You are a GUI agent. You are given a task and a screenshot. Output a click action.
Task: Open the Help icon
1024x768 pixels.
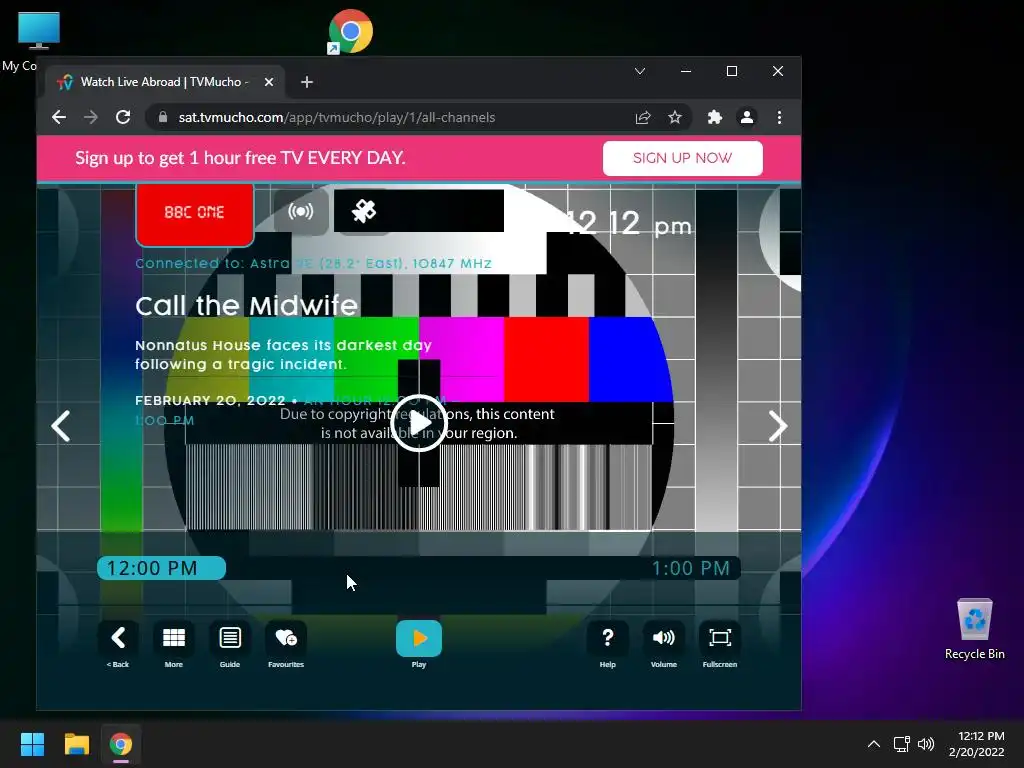pos(607,638)
